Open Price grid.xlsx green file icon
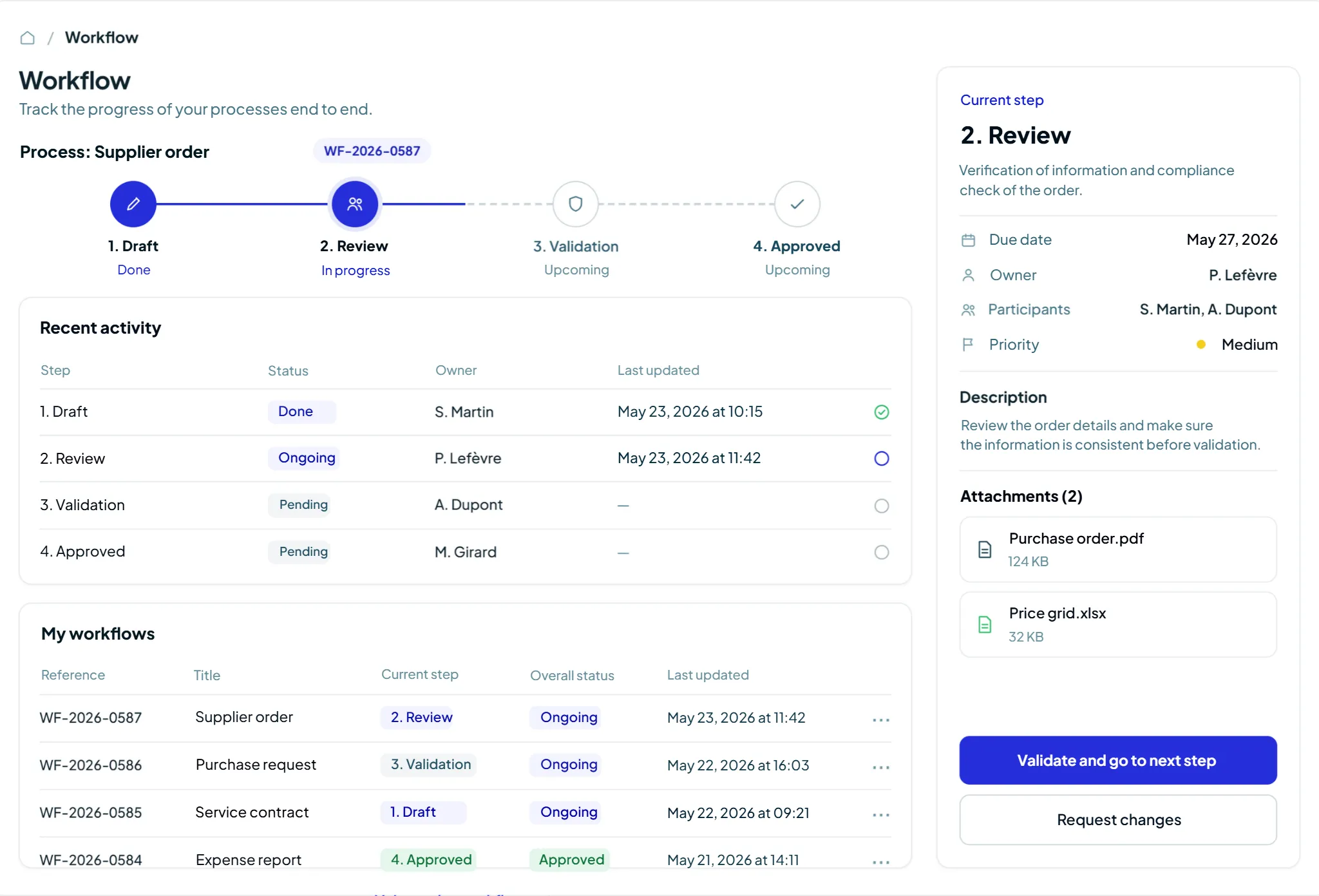The width and height of the screenshot is (1319, 896). click(x=985, y=624)
